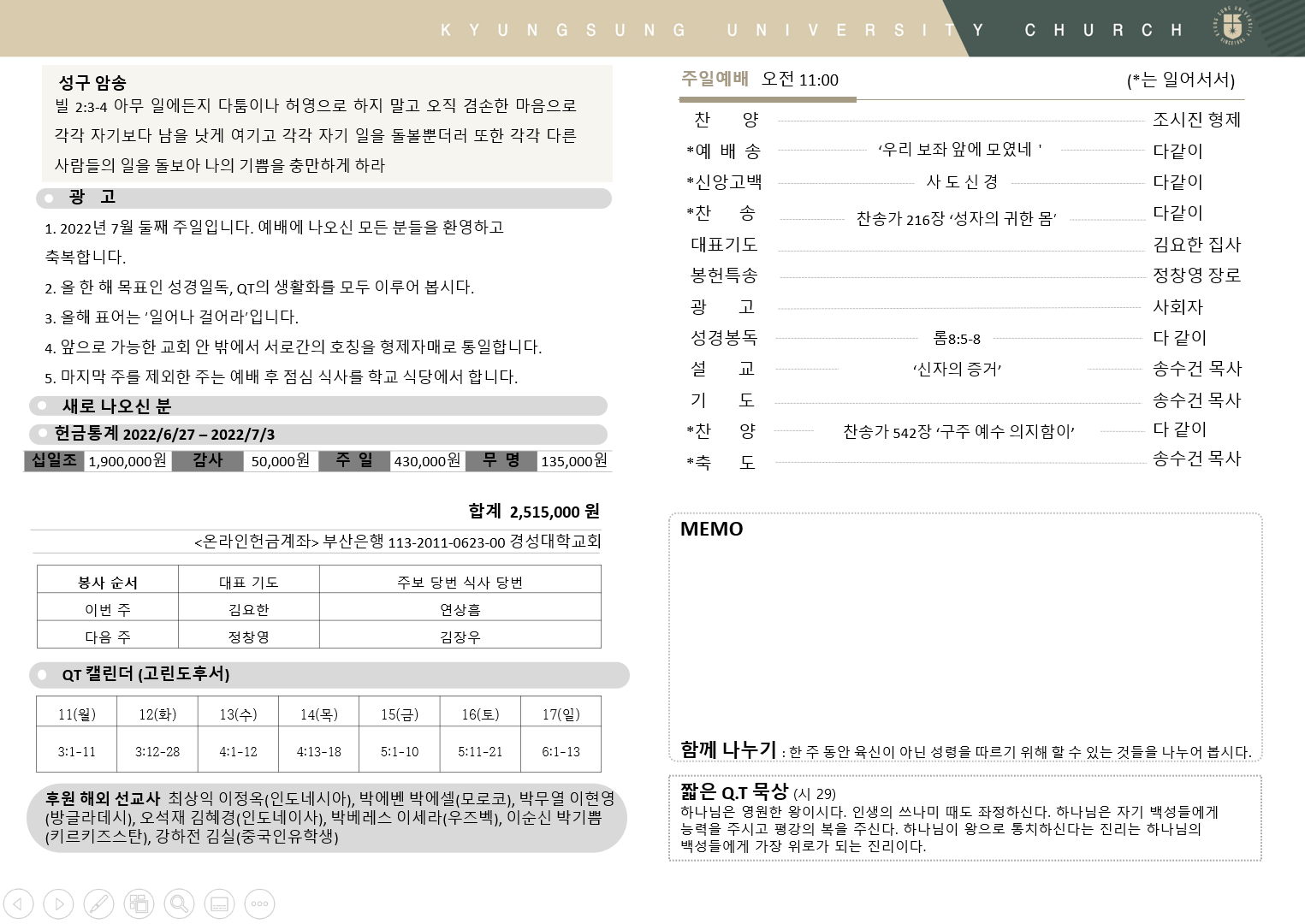Screen dimensions: 1305x924
Task: Click the '짧은 Q.T 묵상' heading
Action: click(734, 792)
